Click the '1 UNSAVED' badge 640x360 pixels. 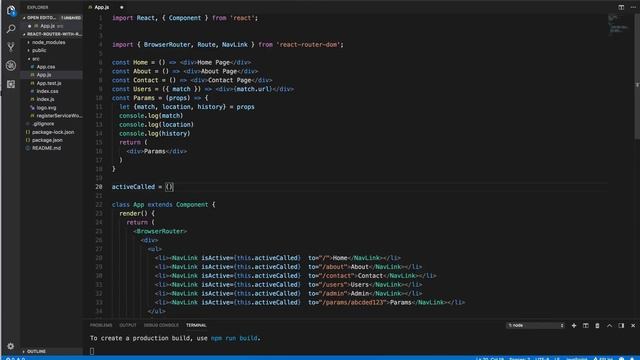(71, 18)
